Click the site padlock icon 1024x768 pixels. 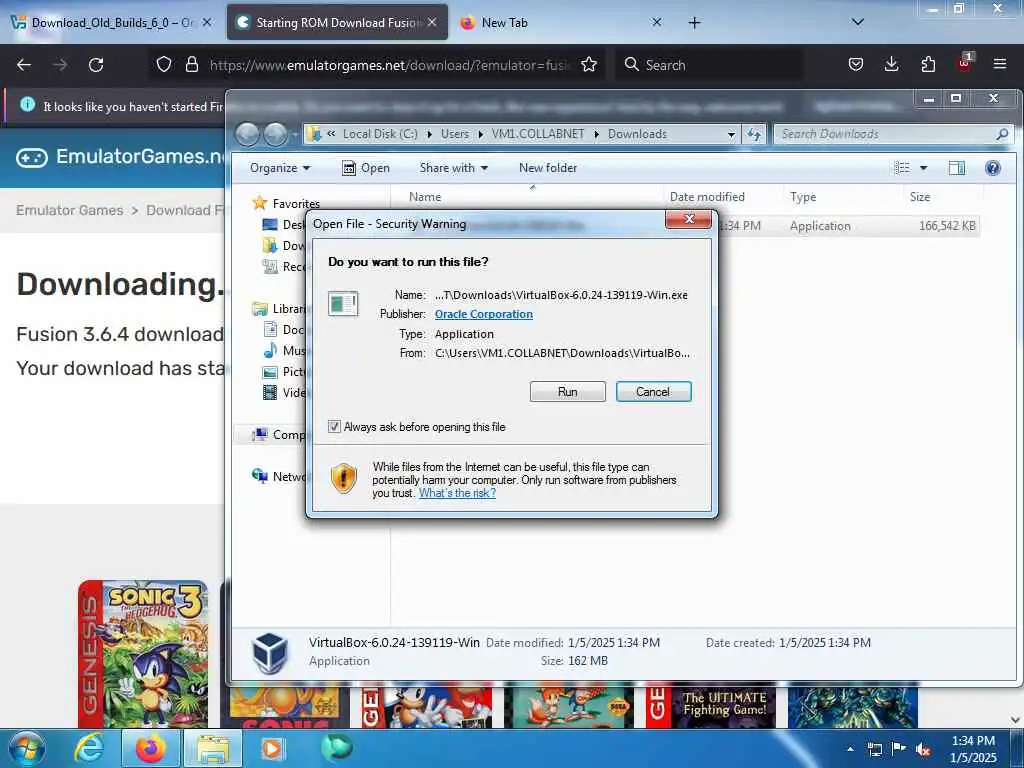coord(191,64)
